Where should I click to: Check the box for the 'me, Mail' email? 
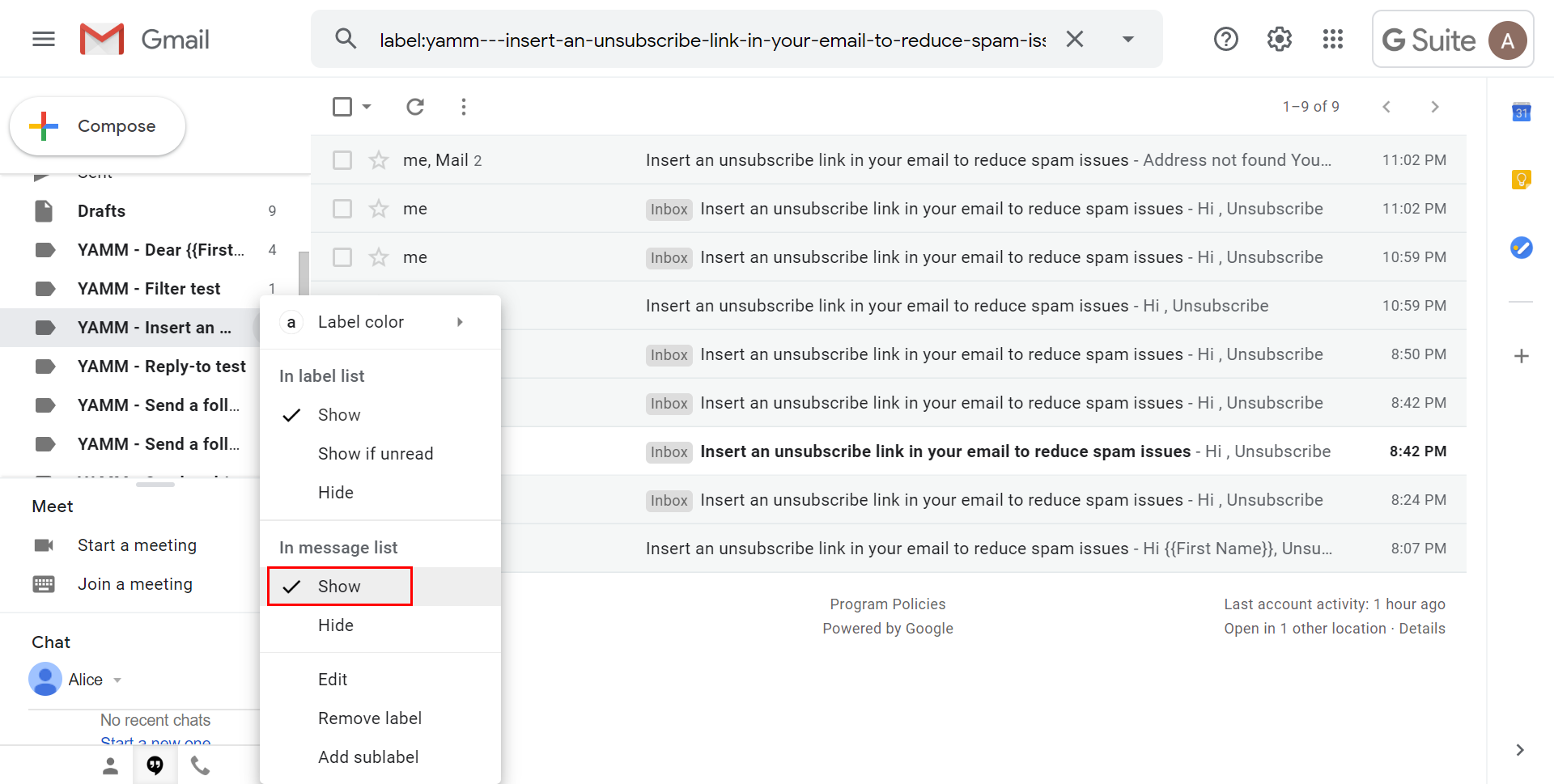tap(342, 160)
